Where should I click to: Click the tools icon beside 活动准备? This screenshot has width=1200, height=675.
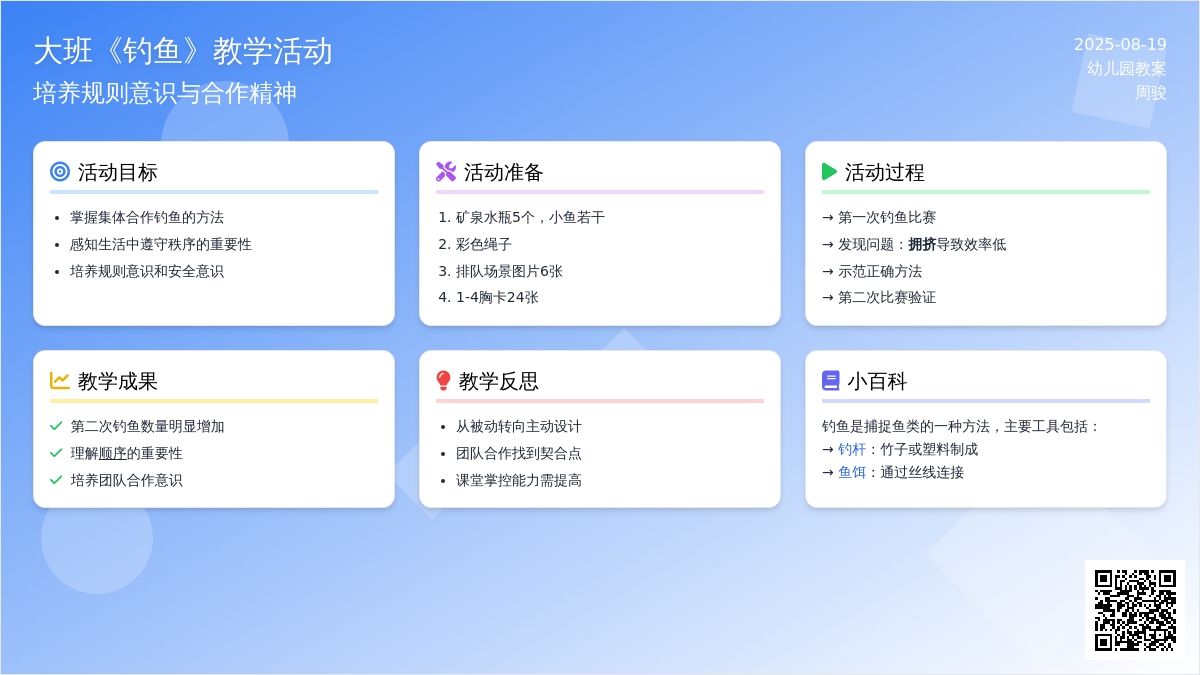coord(446,172)
